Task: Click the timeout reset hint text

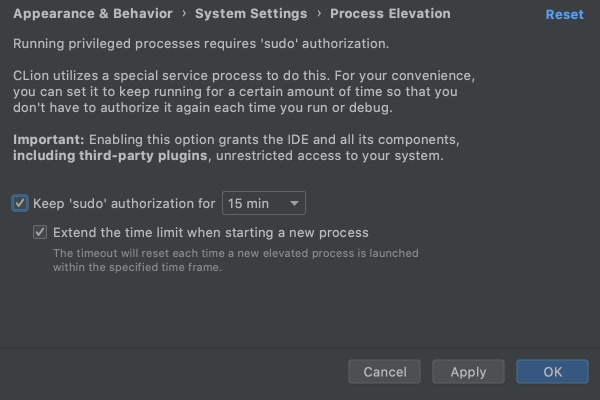Action: [235, 260]
